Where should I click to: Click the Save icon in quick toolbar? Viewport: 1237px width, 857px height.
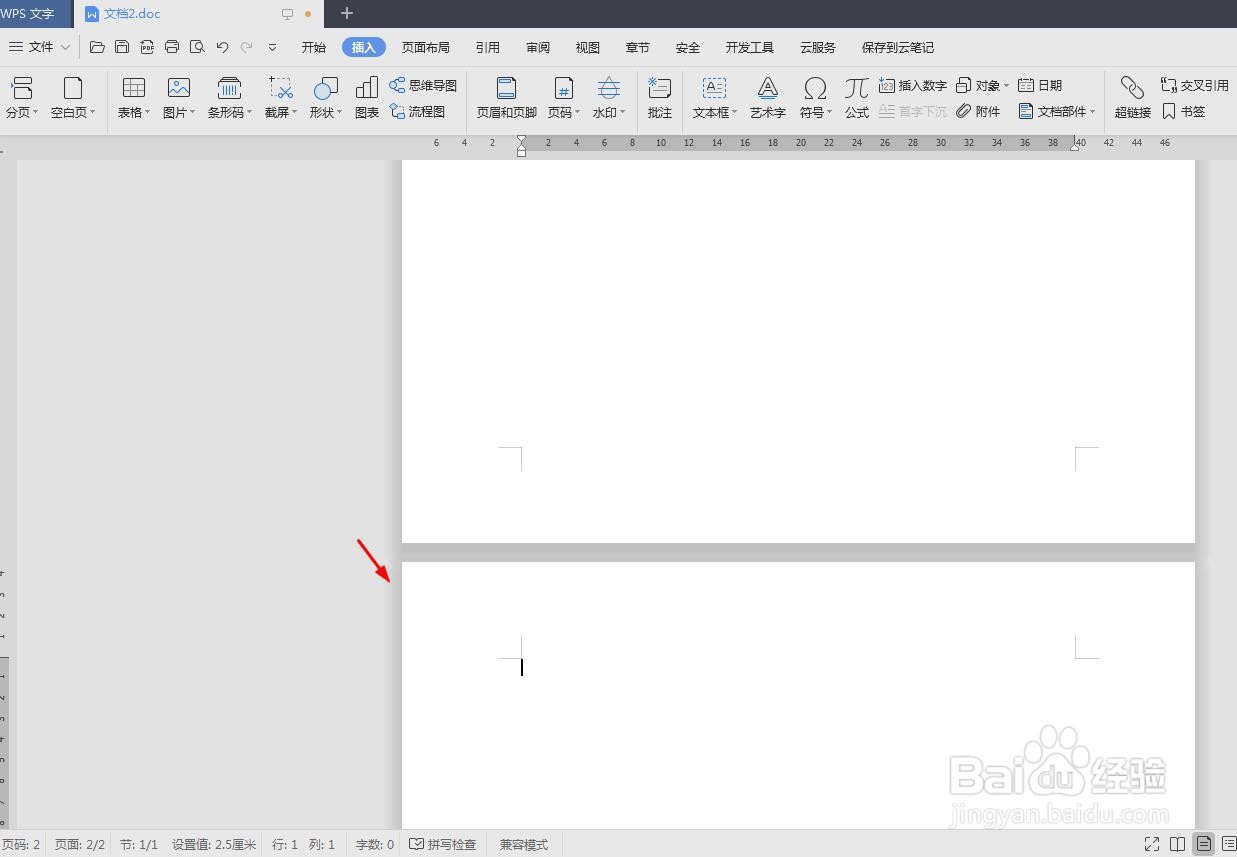[122, 47]
